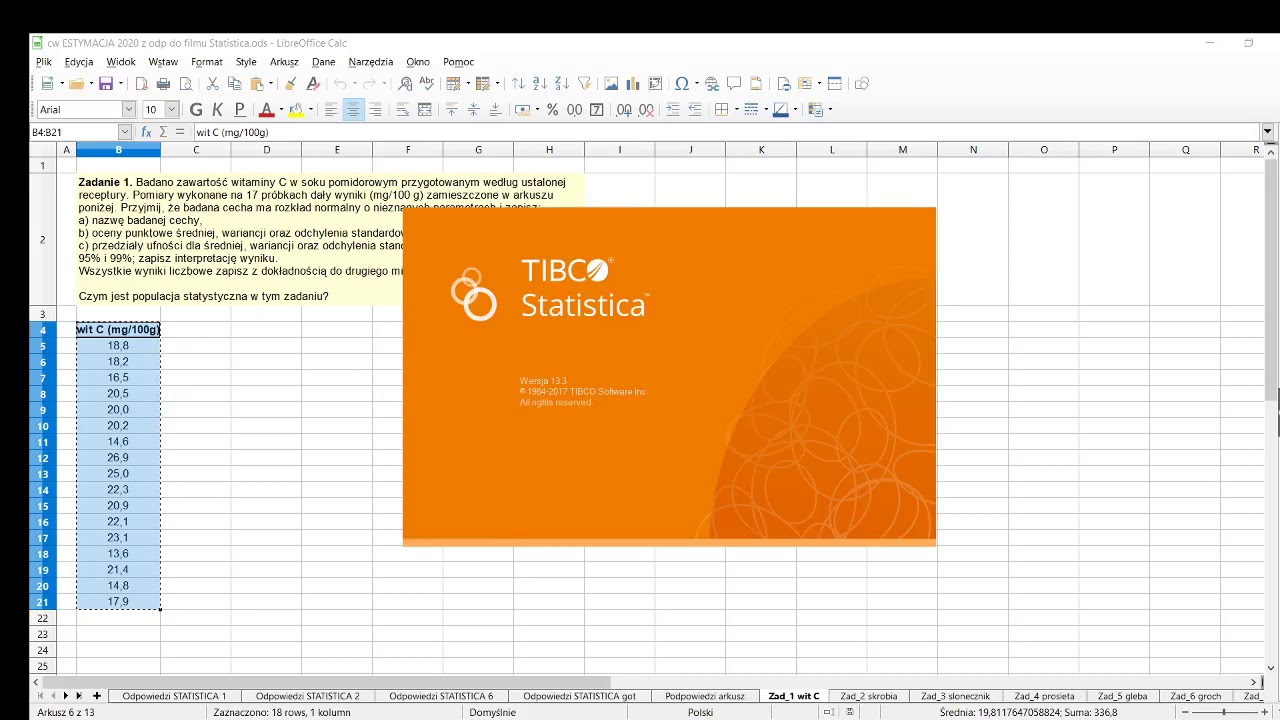Click the Sort descending icon
The height and width of the screenshot is (720, 1280).
click(562, 84)
